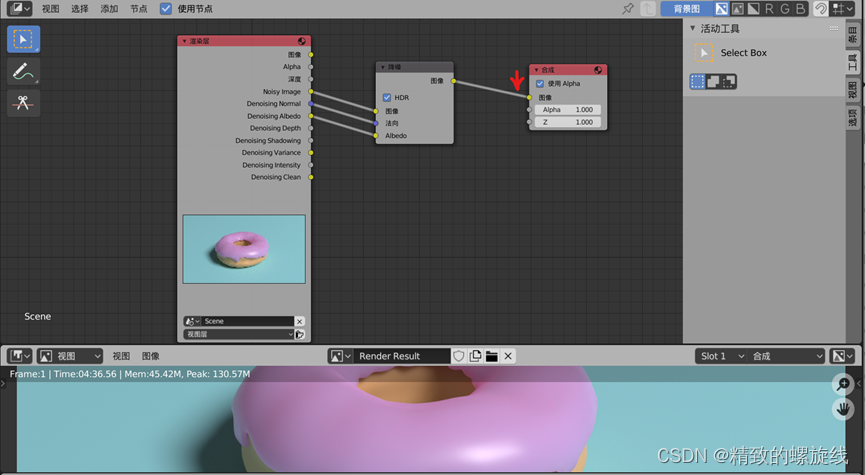Show only blue channel B
The image size is (865, 475).
(x=800, y=8)
